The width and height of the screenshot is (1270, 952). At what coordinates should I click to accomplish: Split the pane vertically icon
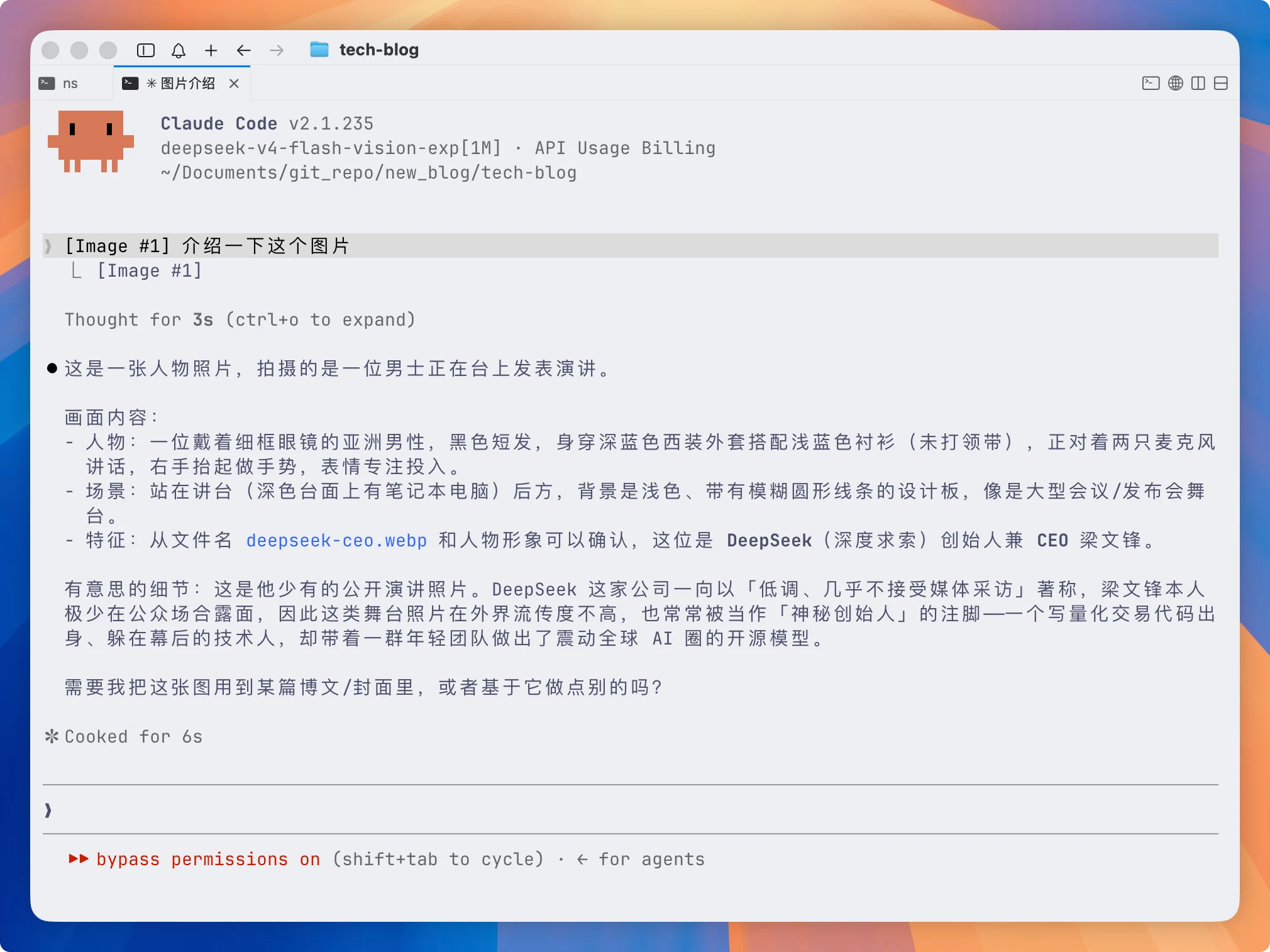pyautogui.click(x=1198, y=83)
